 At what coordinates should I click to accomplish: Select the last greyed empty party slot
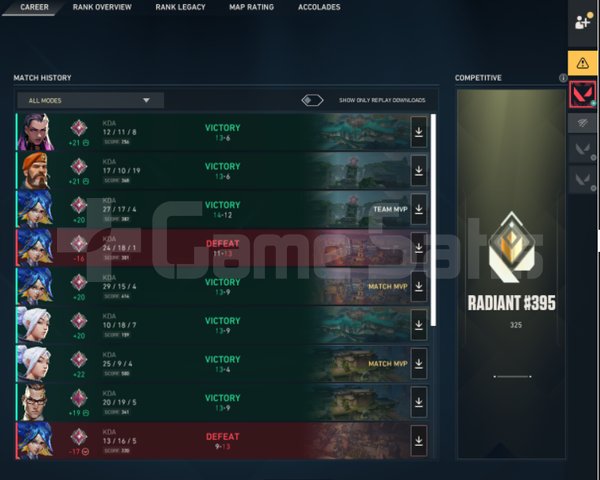[582, 180]
